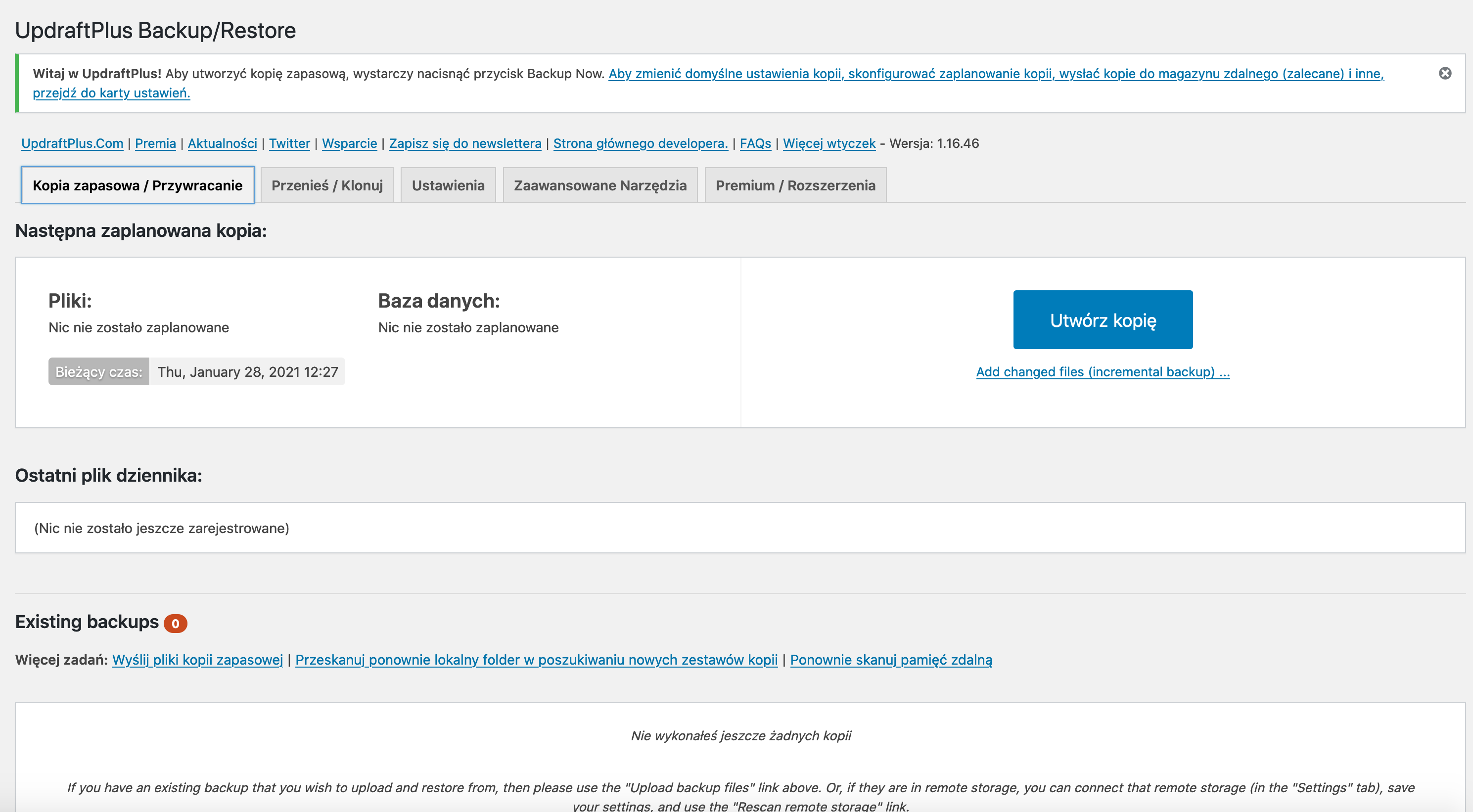
Task: Switch to the Przenieś / Klonuj tab
Action: pyautogui.click(x=327, y=185)
